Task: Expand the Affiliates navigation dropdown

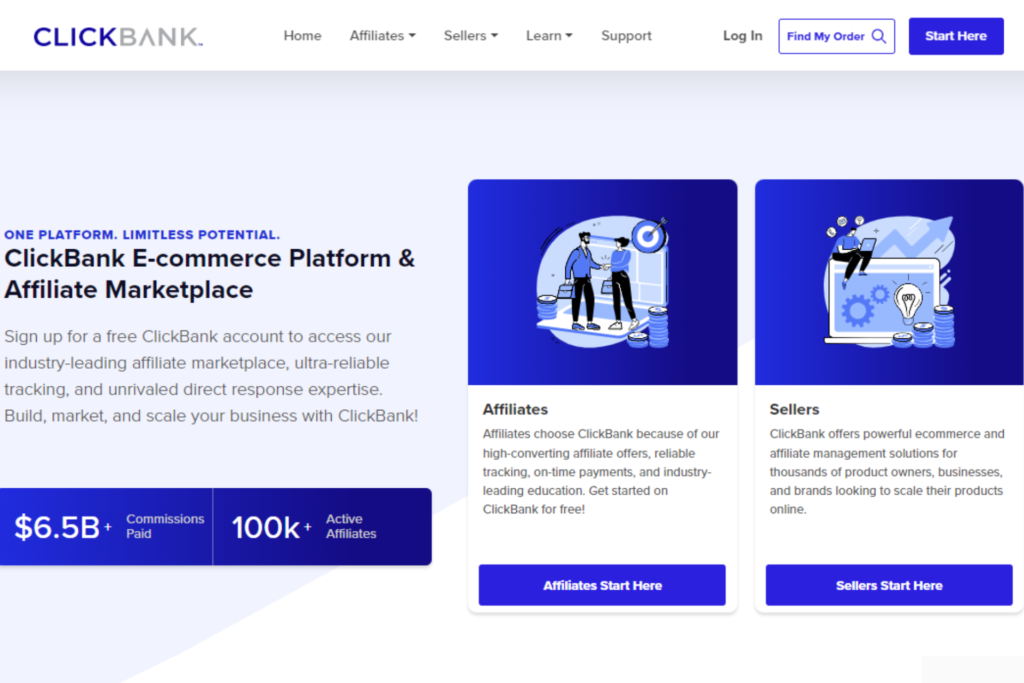Action: (383, 36)
